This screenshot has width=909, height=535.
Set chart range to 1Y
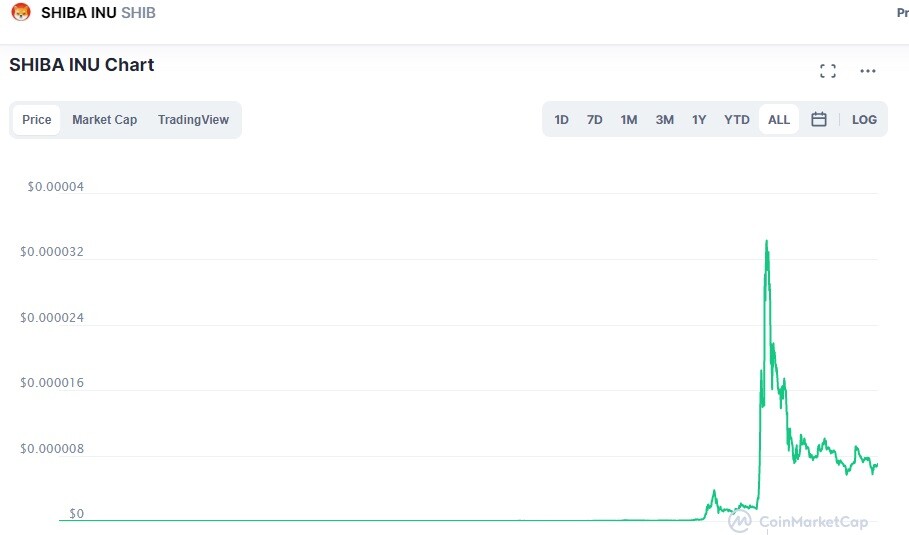(699, 119)
